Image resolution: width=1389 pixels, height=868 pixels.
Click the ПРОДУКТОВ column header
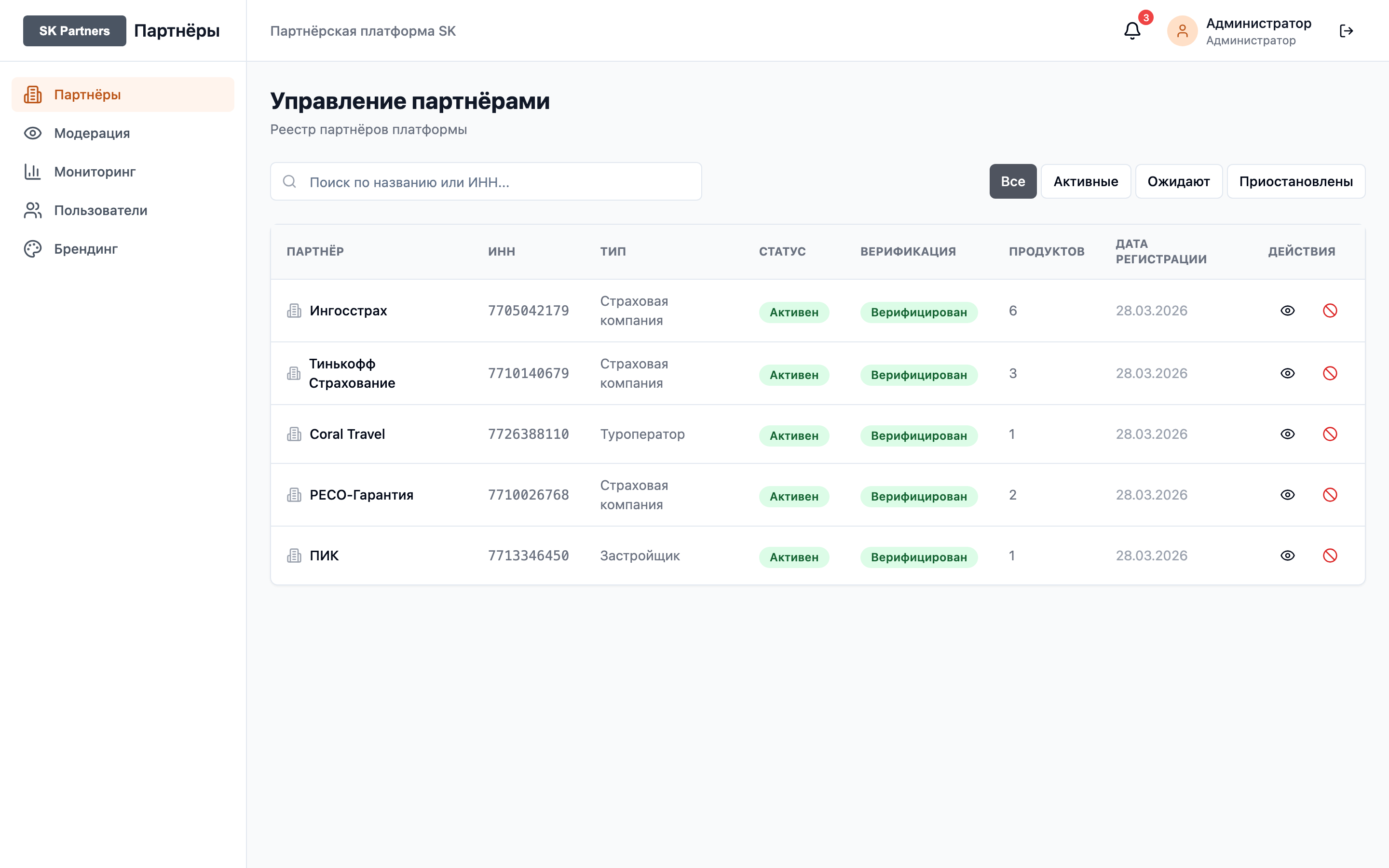point(1047,251)
